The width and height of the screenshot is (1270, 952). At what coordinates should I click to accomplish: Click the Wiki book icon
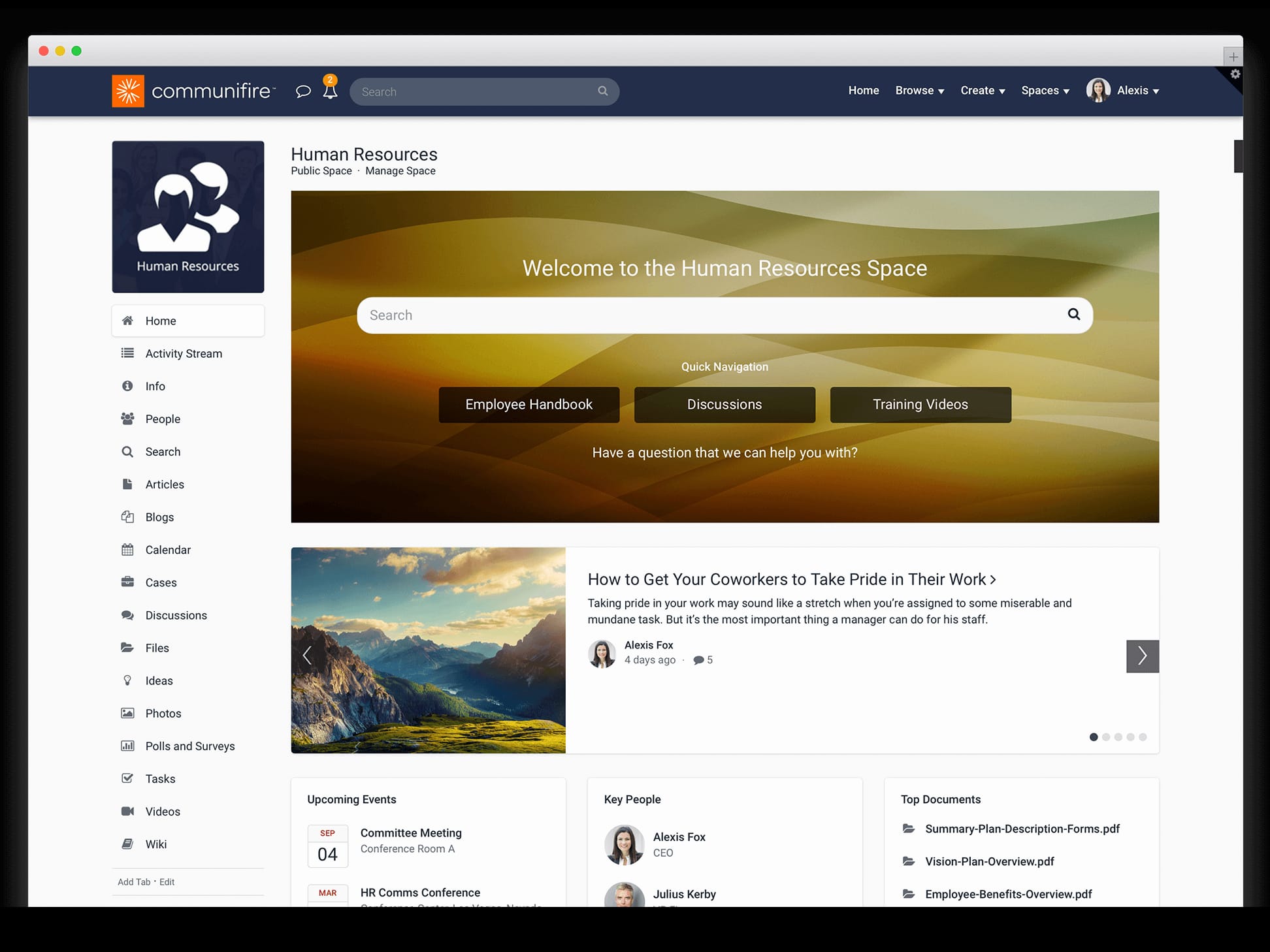point(127,844)
